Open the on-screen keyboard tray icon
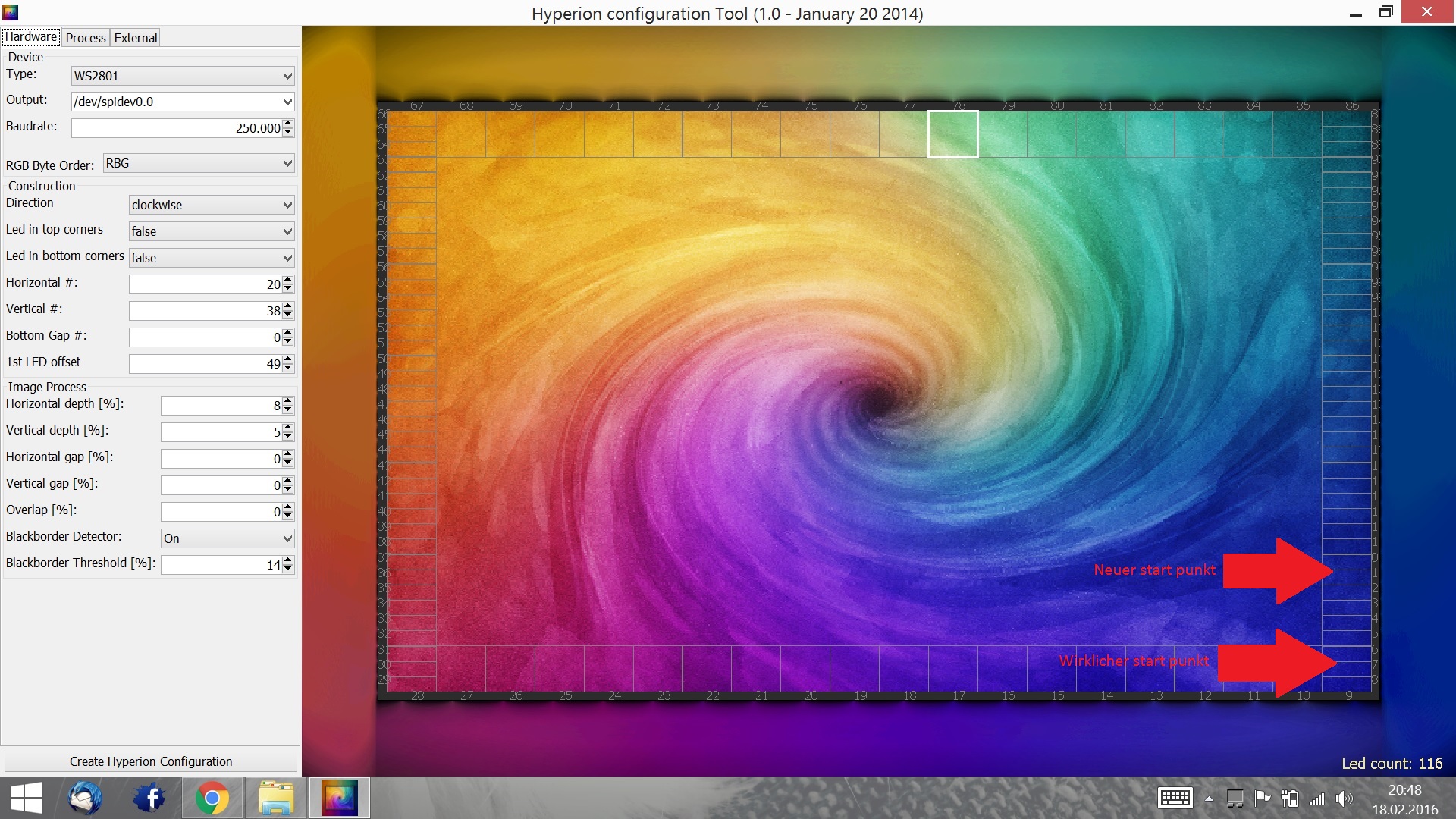This screenshot has height=819, width=1456. pyautogui.click(x=1175, y=798)
